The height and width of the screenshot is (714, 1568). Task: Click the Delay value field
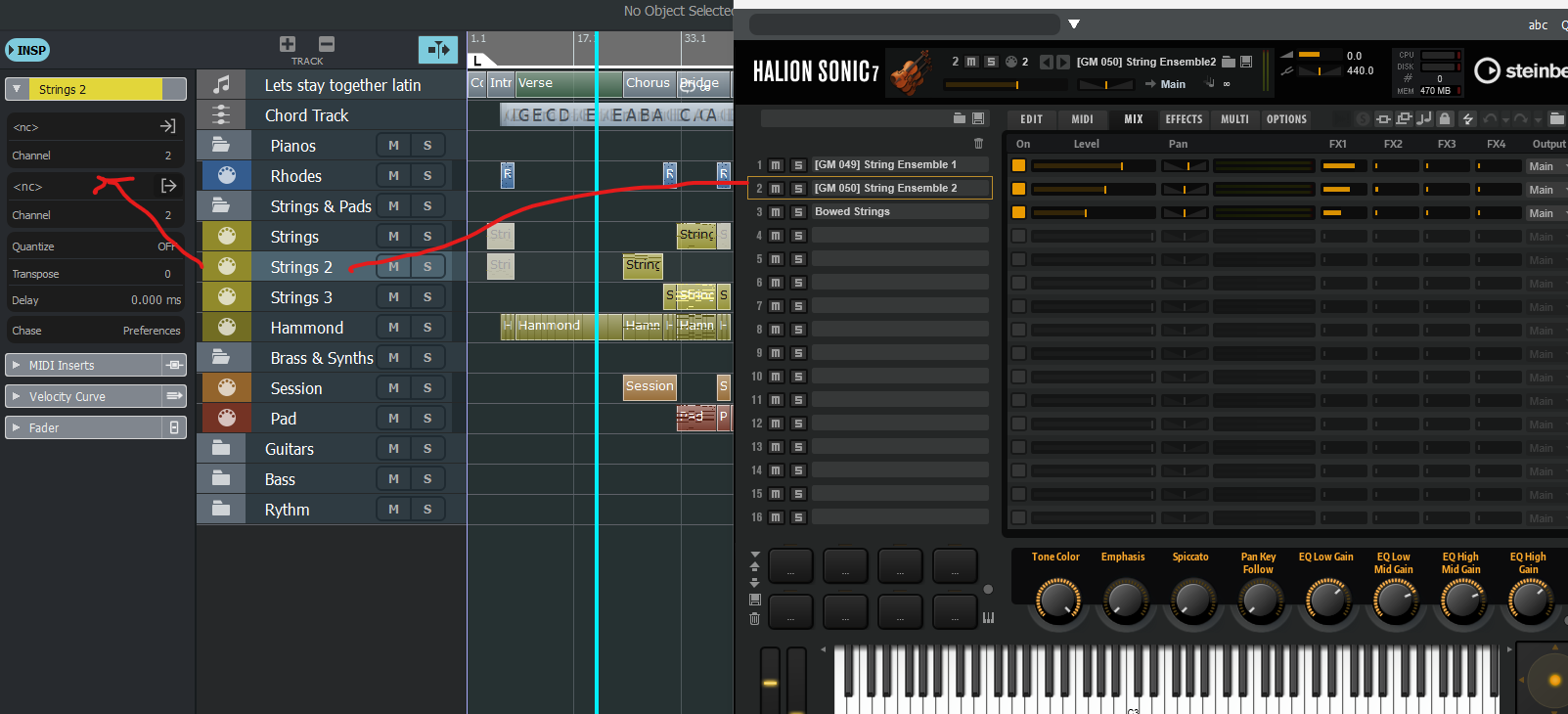pyautogui.click(x=157, y=300)
